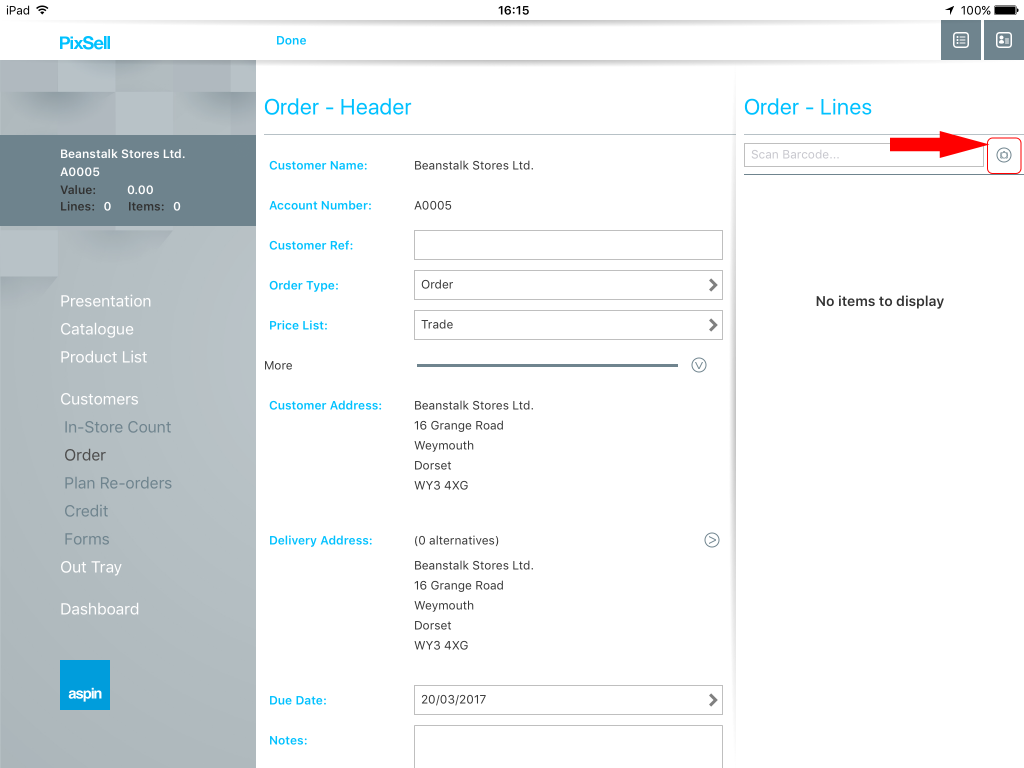Tap the 'No items to display' message
This screenshot has width=1024, height=768.
point(880,301)
